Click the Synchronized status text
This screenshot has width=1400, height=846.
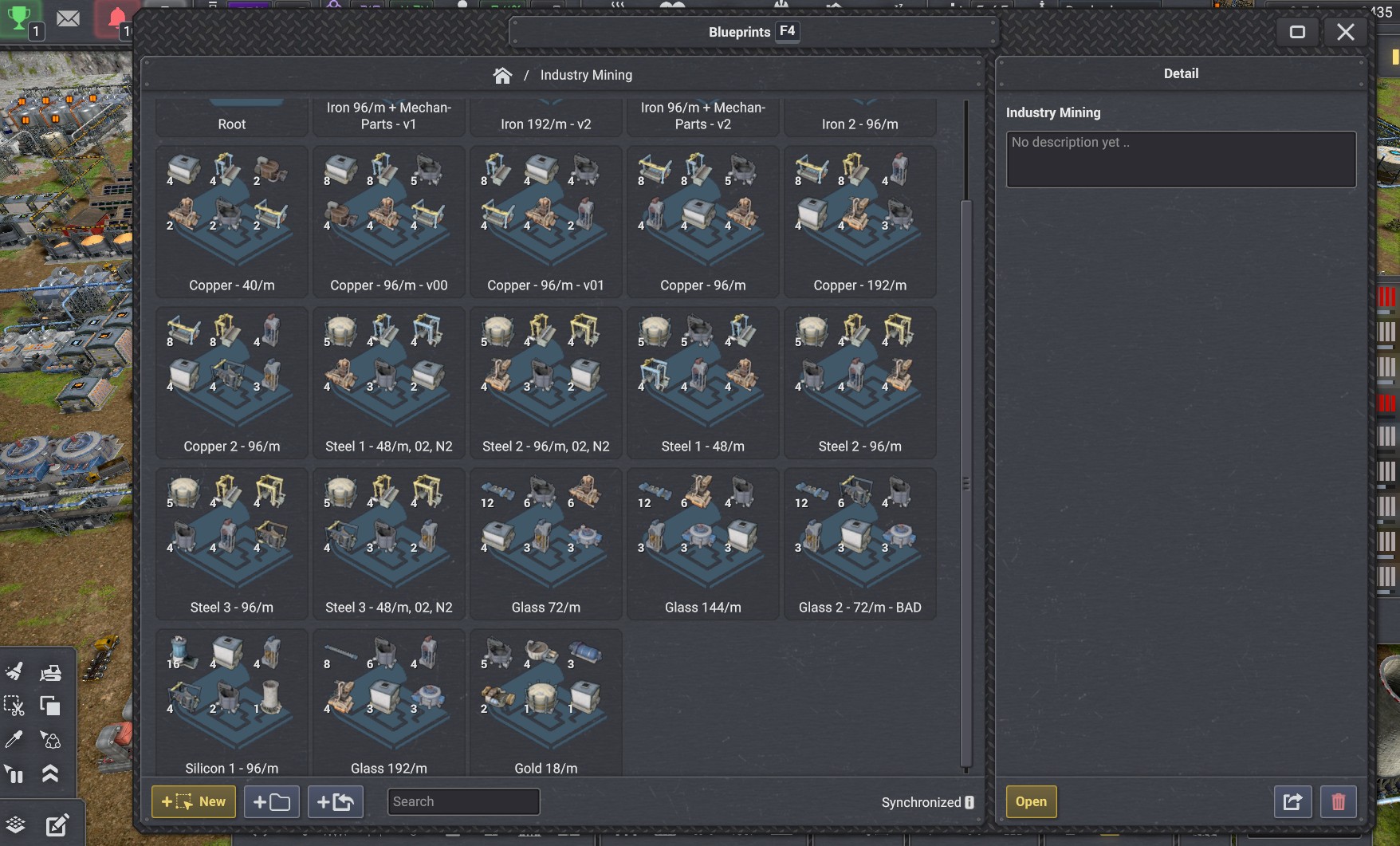tap(921, 802)
